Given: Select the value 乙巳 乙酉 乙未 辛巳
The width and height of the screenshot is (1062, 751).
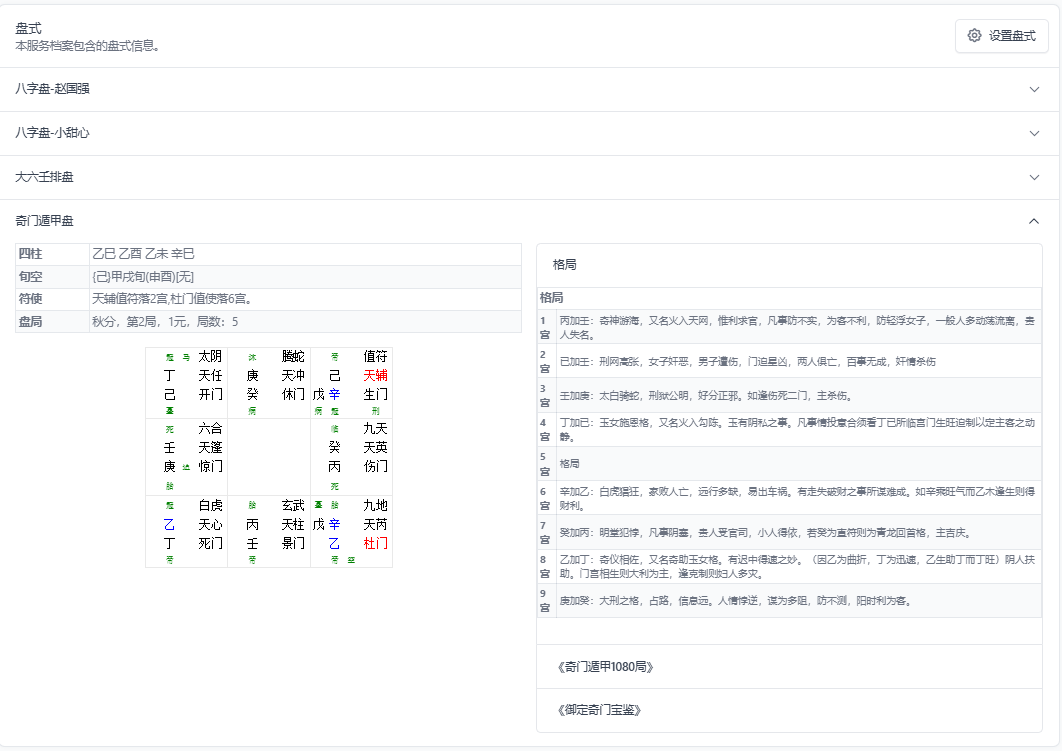Looking at the screenshot, I should 144,254.
